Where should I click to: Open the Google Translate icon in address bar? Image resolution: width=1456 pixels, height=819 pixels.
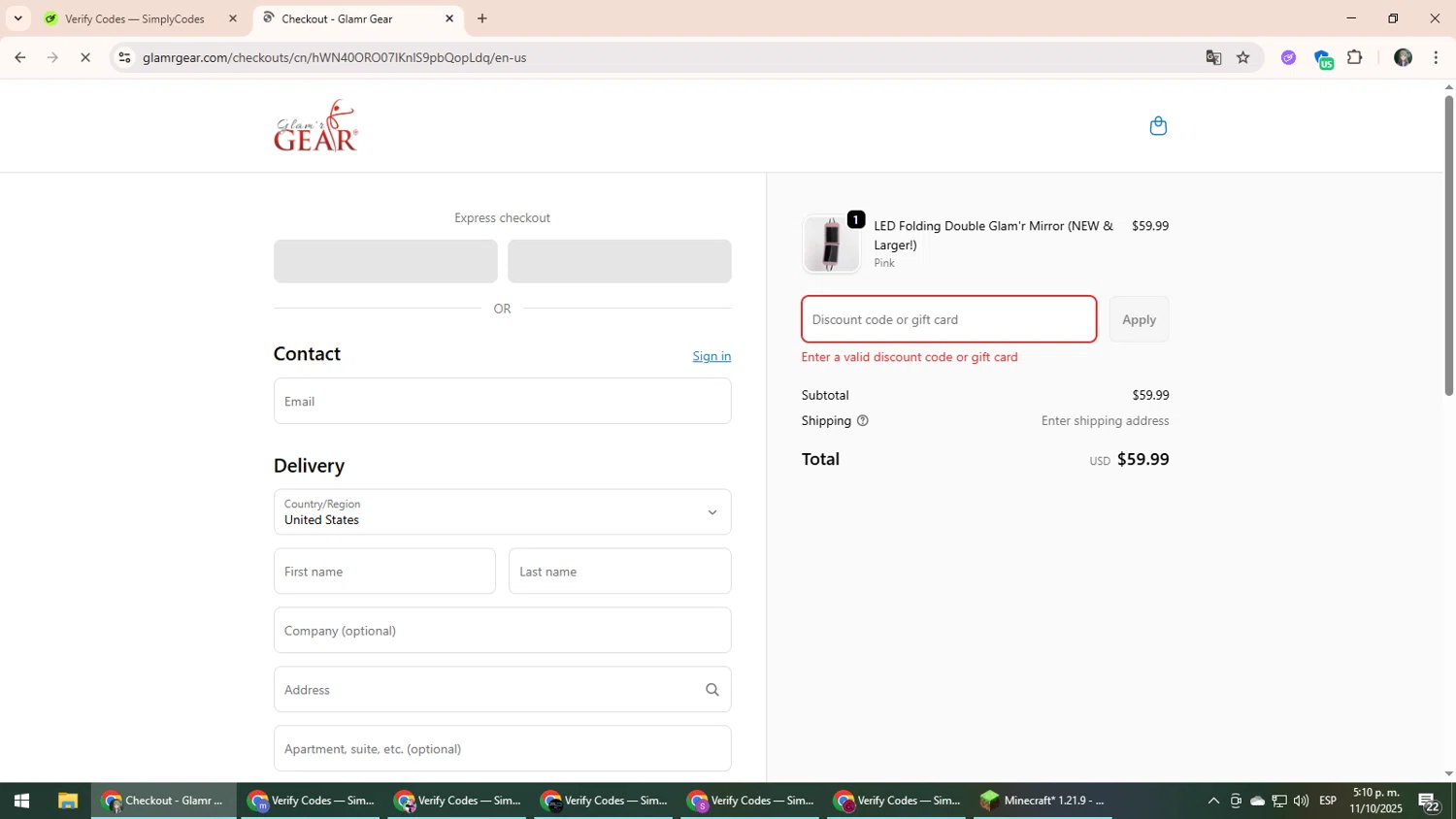coord(1213,57)
